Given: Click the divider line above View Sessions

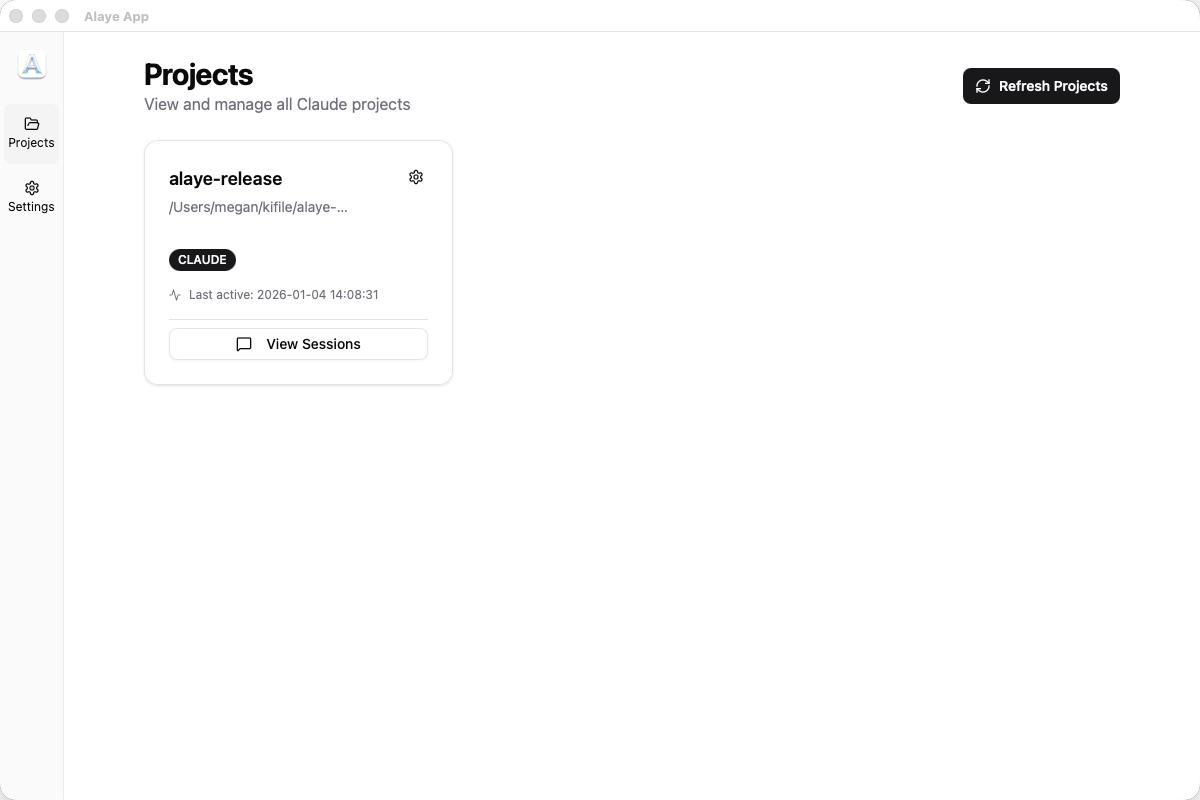Looking at the screenshot, I should [x=298, y=319].
